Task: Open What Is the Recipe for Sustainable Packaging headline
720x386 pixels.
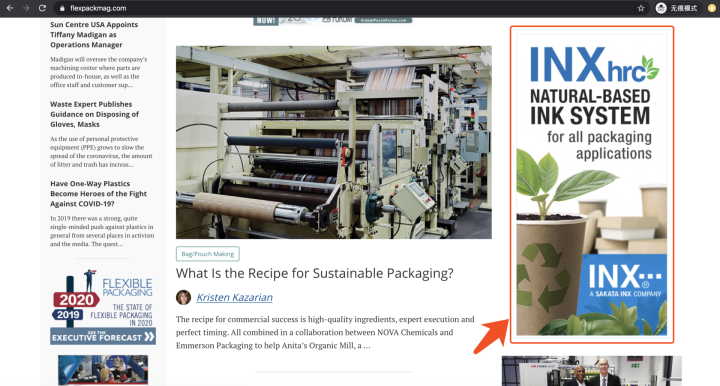Action: pyautogui.click(x=315, y=273)
